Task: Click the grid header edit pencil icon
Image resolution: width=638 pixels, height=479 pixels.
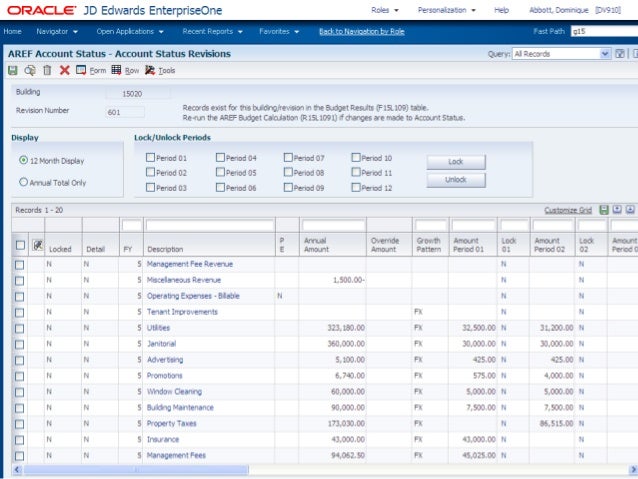Action: click(x=38, y=245)
